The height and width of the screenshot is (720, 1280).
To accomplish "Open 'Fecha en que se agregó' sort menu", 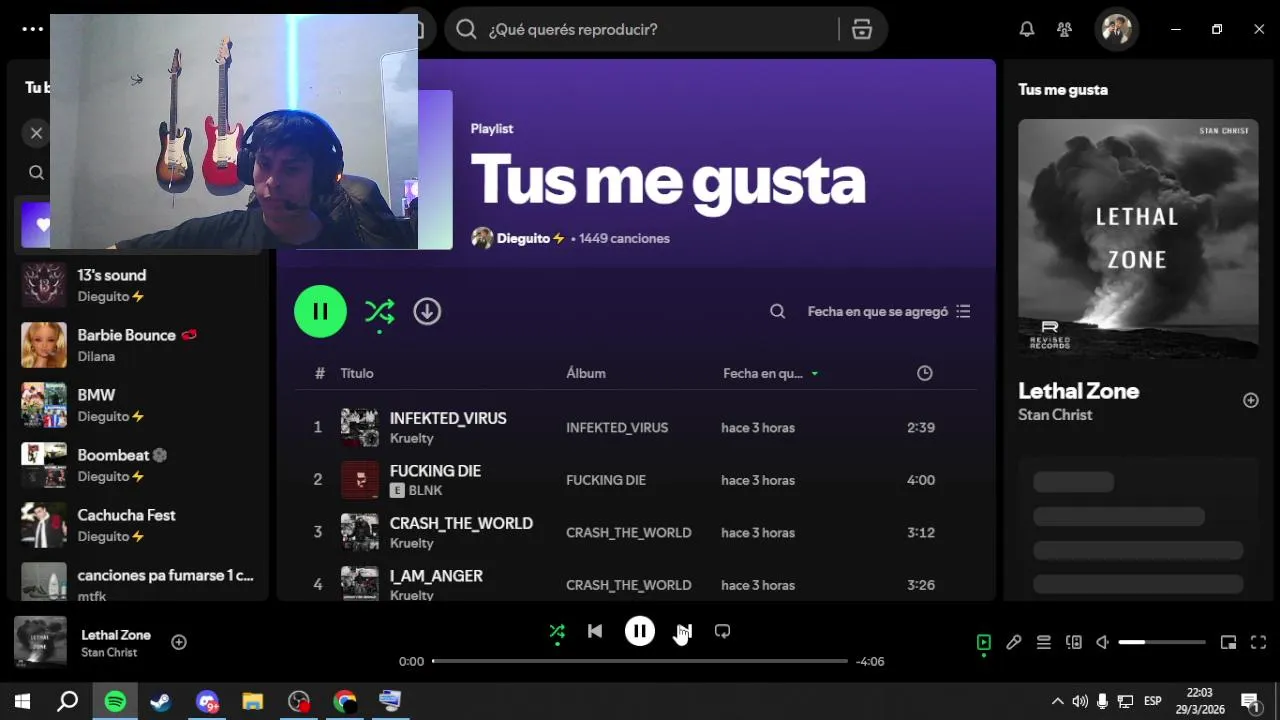I will click(889, 311).
